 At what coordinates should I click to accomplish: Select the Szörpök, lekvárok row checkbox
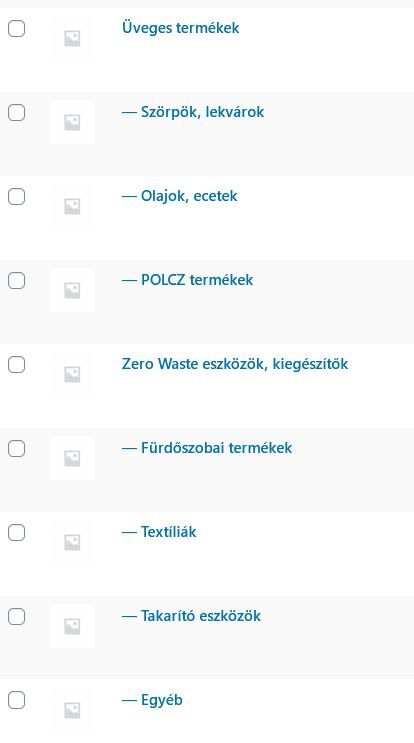point(17,113)
